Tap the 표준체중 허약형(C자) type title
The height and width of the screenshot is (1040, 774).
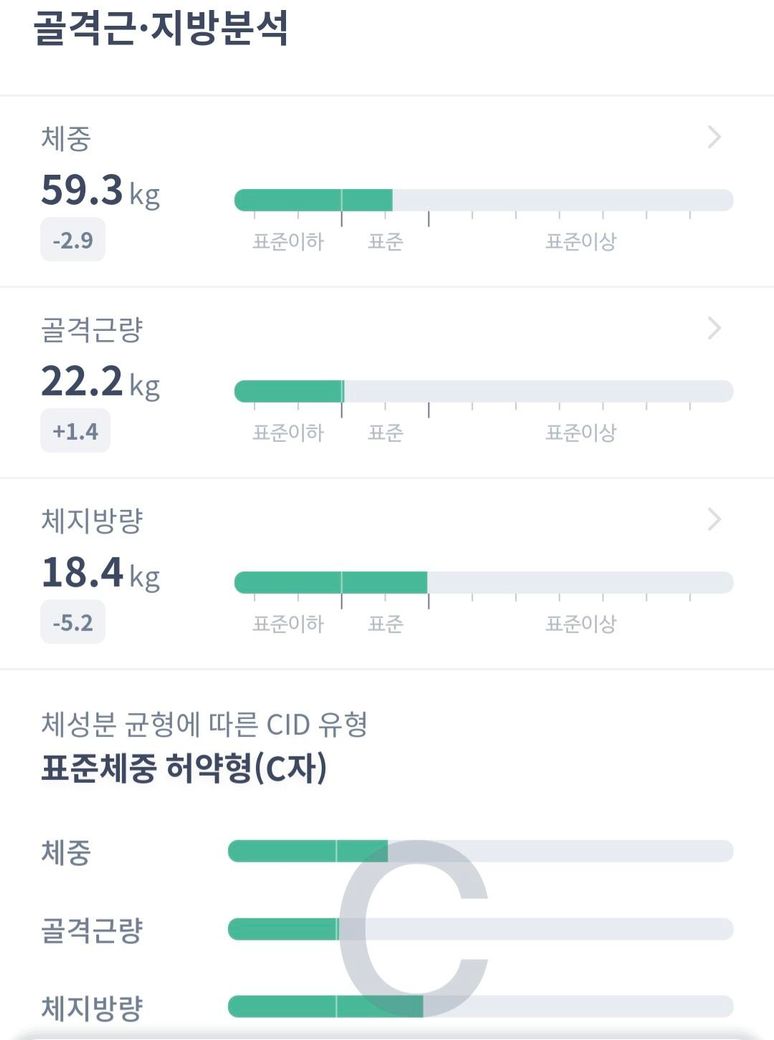[184, 769]
